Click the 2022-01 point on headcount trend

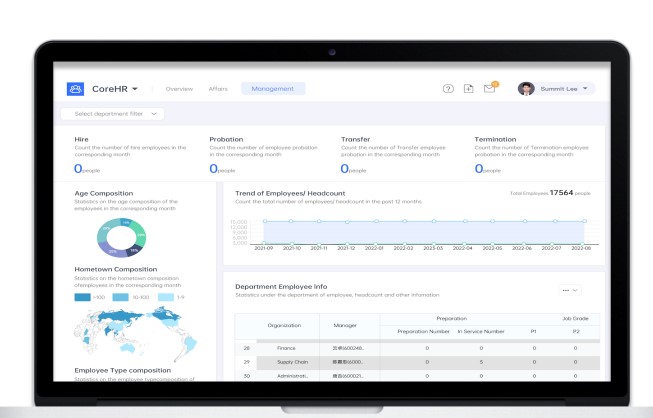click(376, 221)
